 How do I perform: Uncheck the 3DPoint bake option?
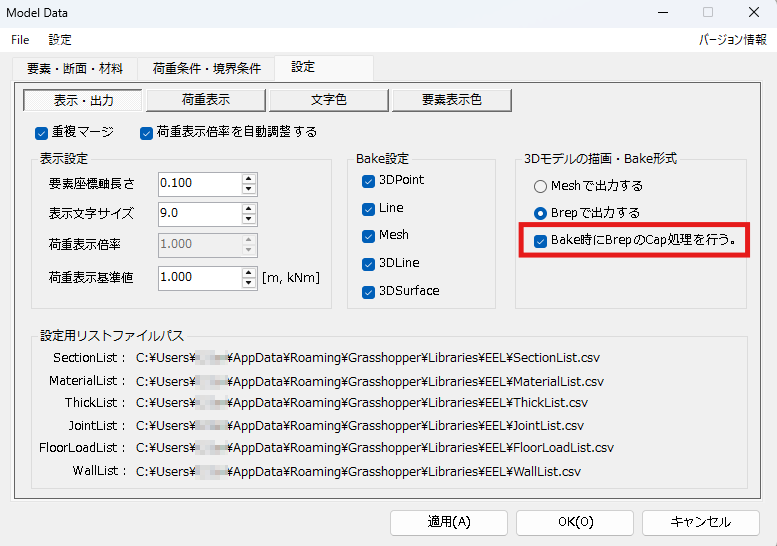368,181
